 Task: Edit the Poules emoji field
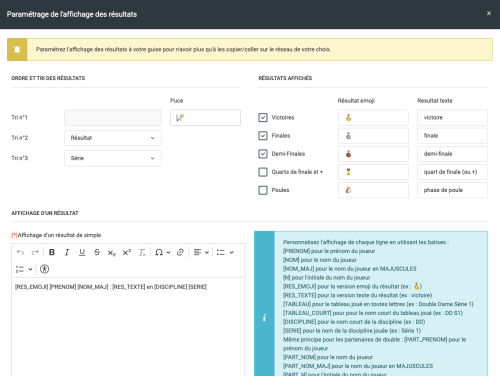[373, 190]
